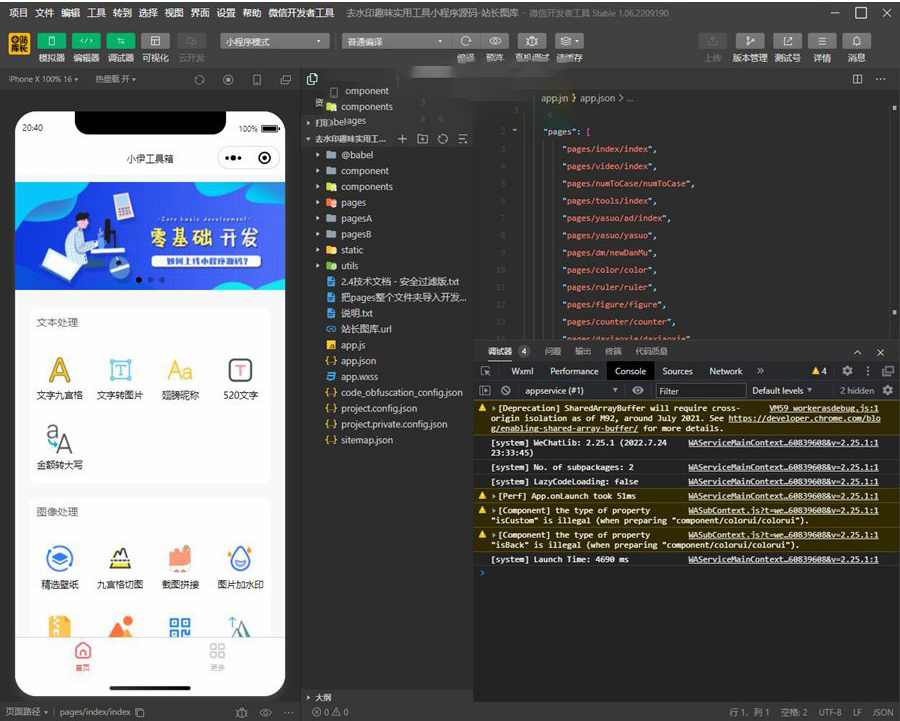Click the clear cache layers icon
The width and height of the screenshot is (900, 721).
tap(569, 41)
